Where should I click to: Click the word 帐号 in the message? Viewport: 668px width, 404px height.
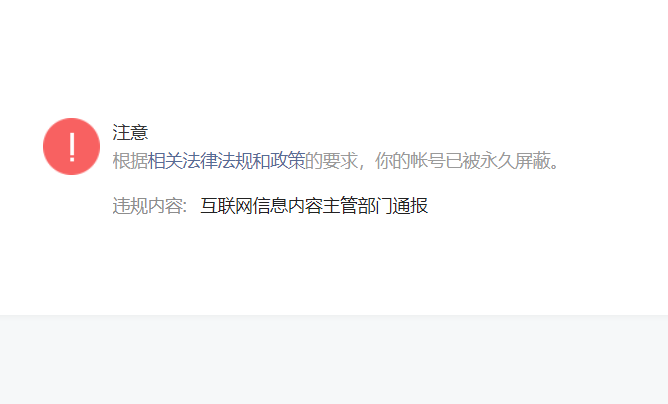427,161
